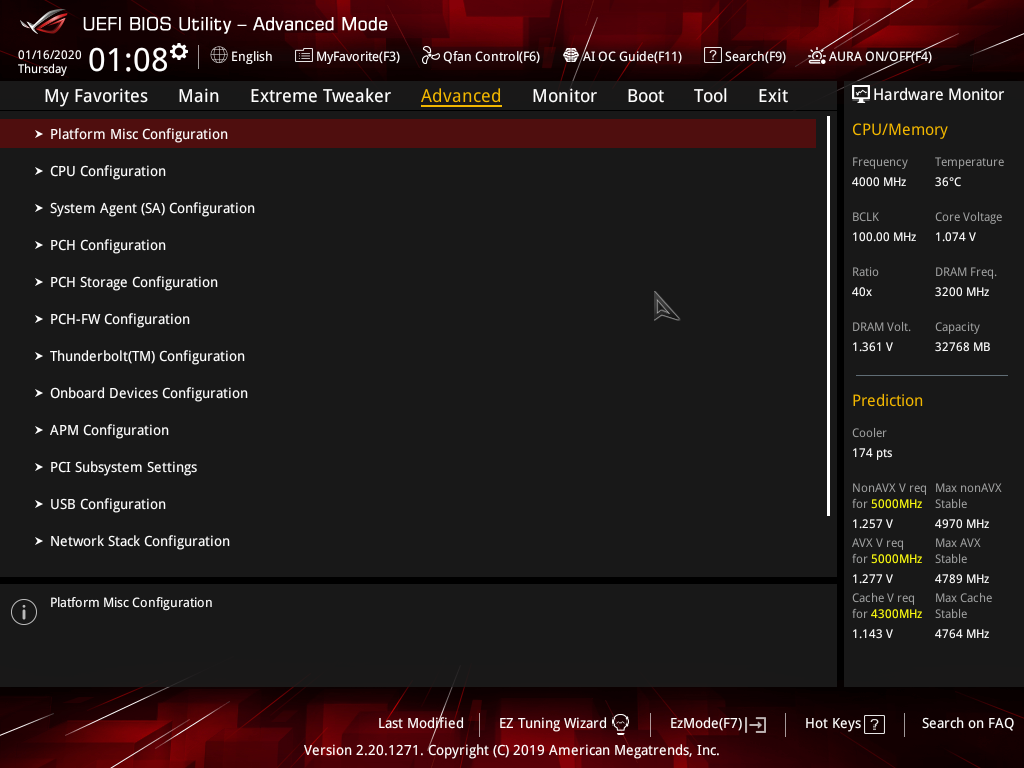
Task: Click CPU frequency value 4000 MHz
Action: 878,182
